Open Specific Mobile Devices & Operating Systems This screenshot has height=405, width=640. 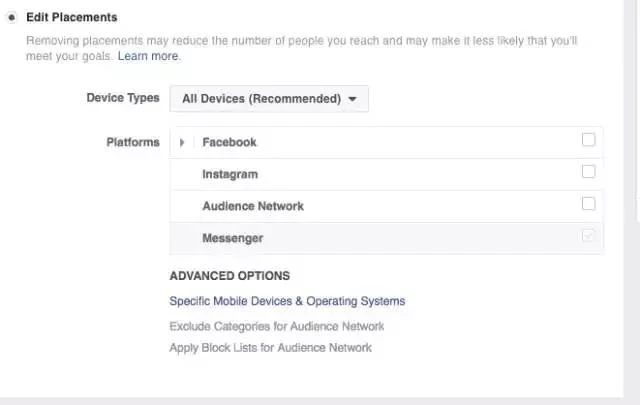pyautogui.click(x=287, y=301)
